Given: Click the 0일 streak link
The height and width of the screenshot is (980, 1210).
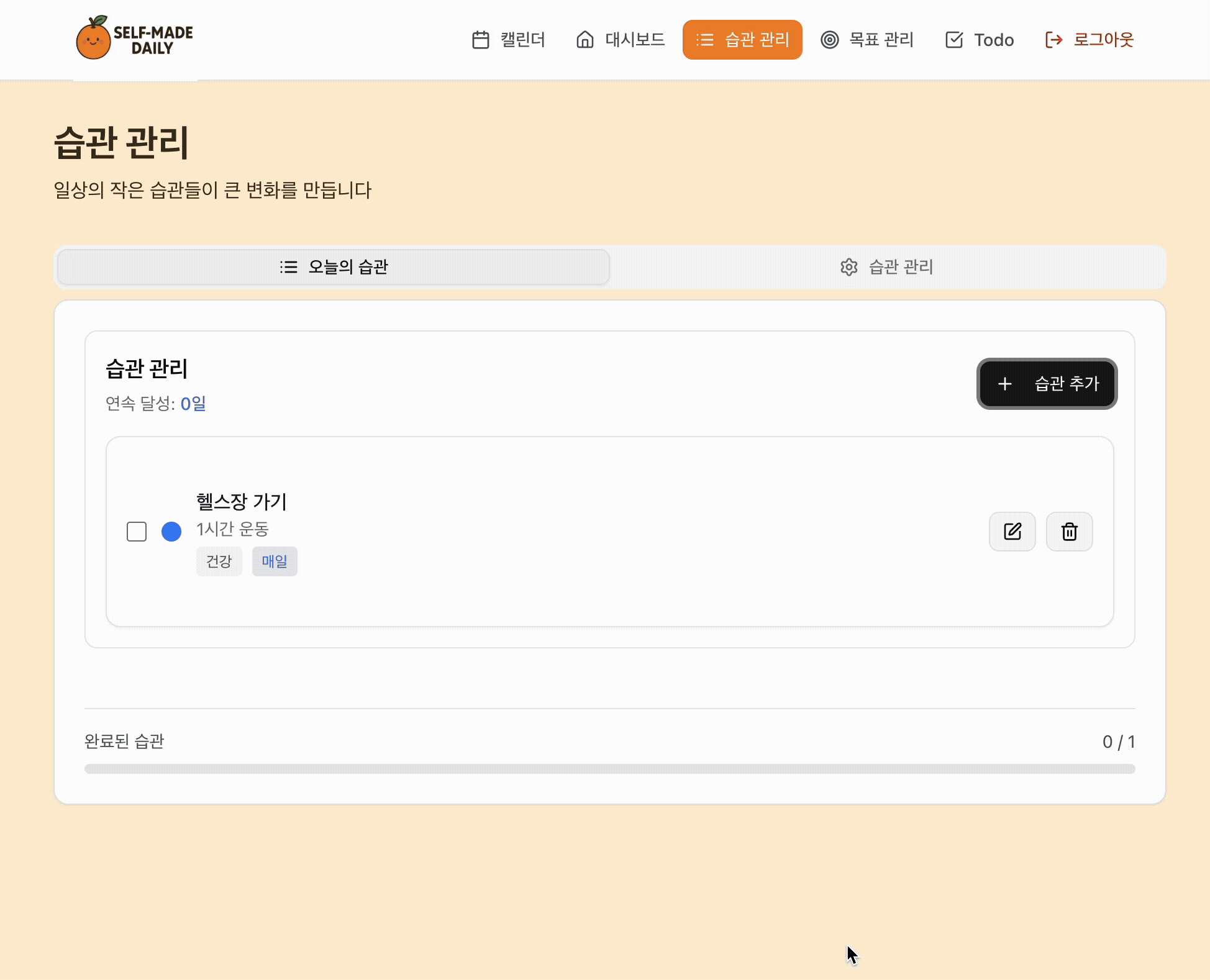Looking at the screenshot, I should tap(192, 404).
